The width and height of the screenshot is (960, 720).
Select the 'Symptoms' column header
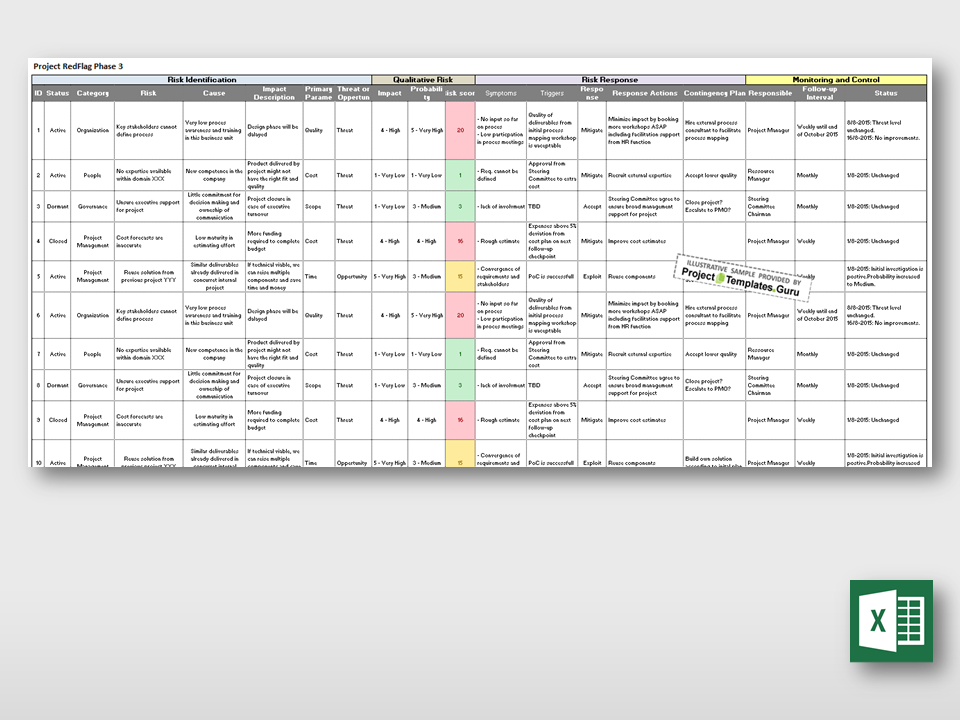[x=500, y=93]
